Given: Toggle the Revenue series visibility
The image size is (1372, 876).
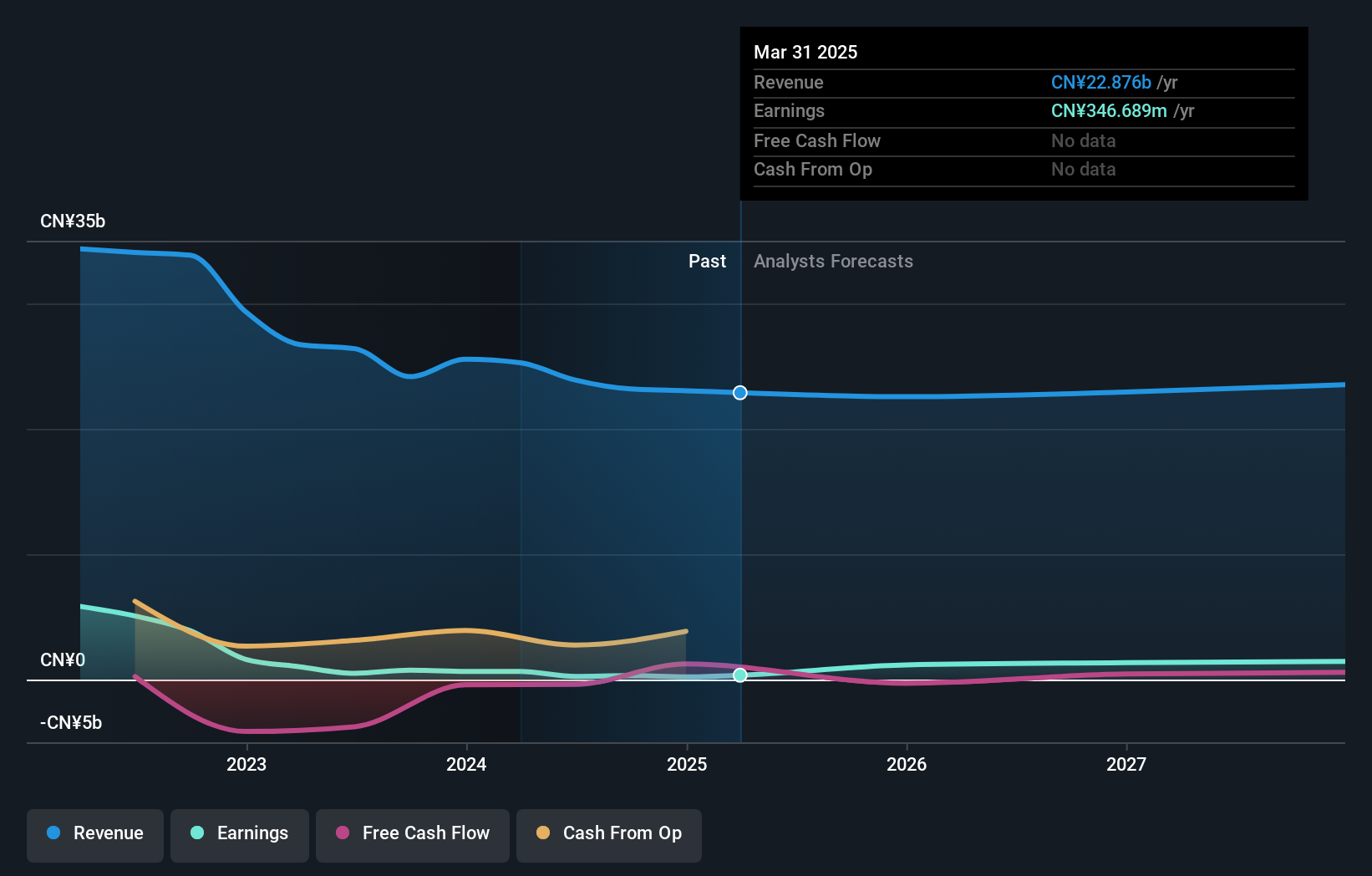Looking at the screenshot, I should click(94, 835).
